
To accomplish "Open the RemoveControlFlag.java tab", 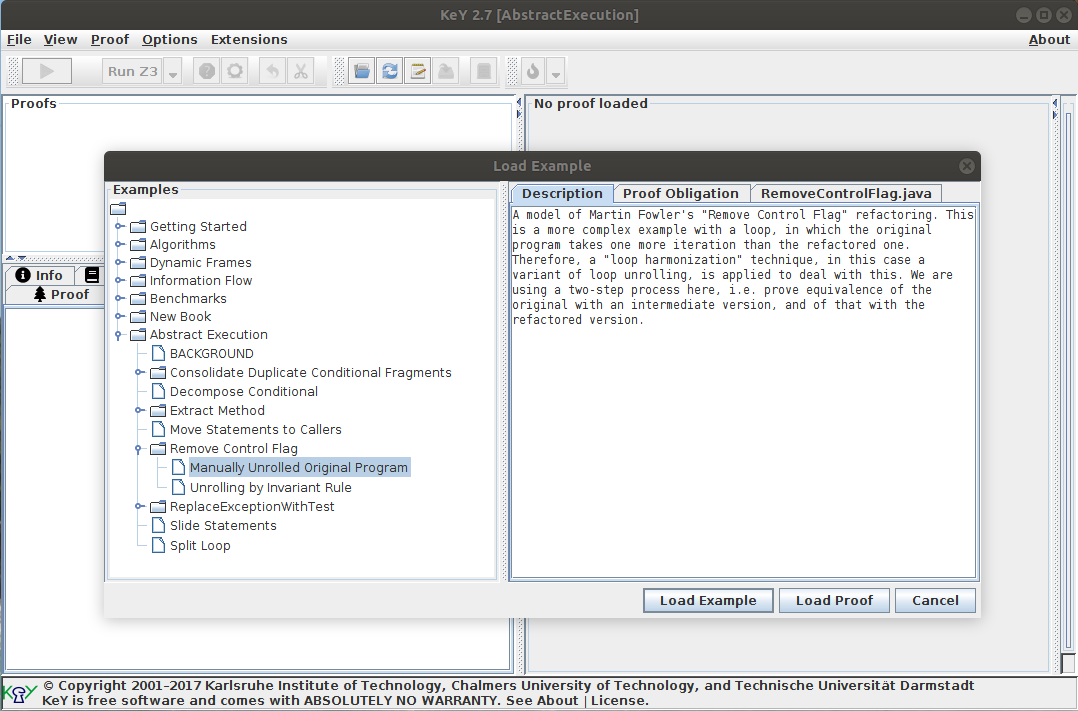I will [845, 194].
